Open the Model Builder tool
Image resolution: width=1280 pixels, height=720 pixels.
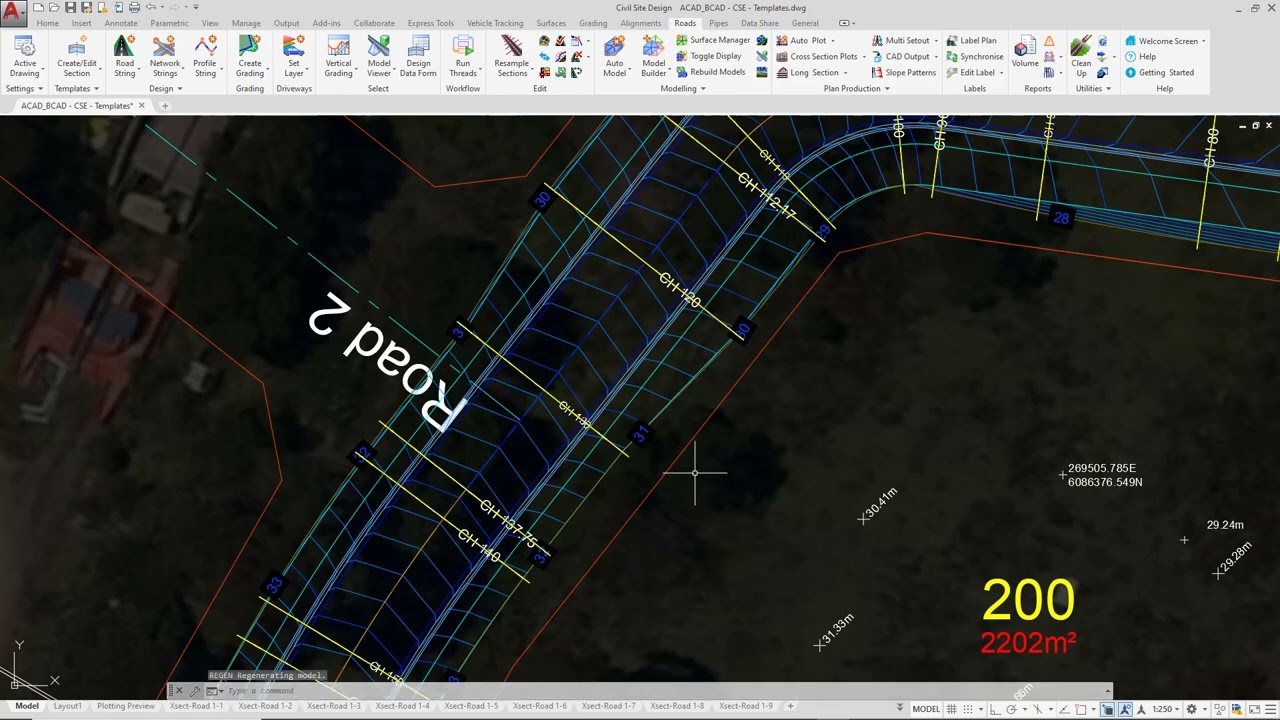pos(653,56)
